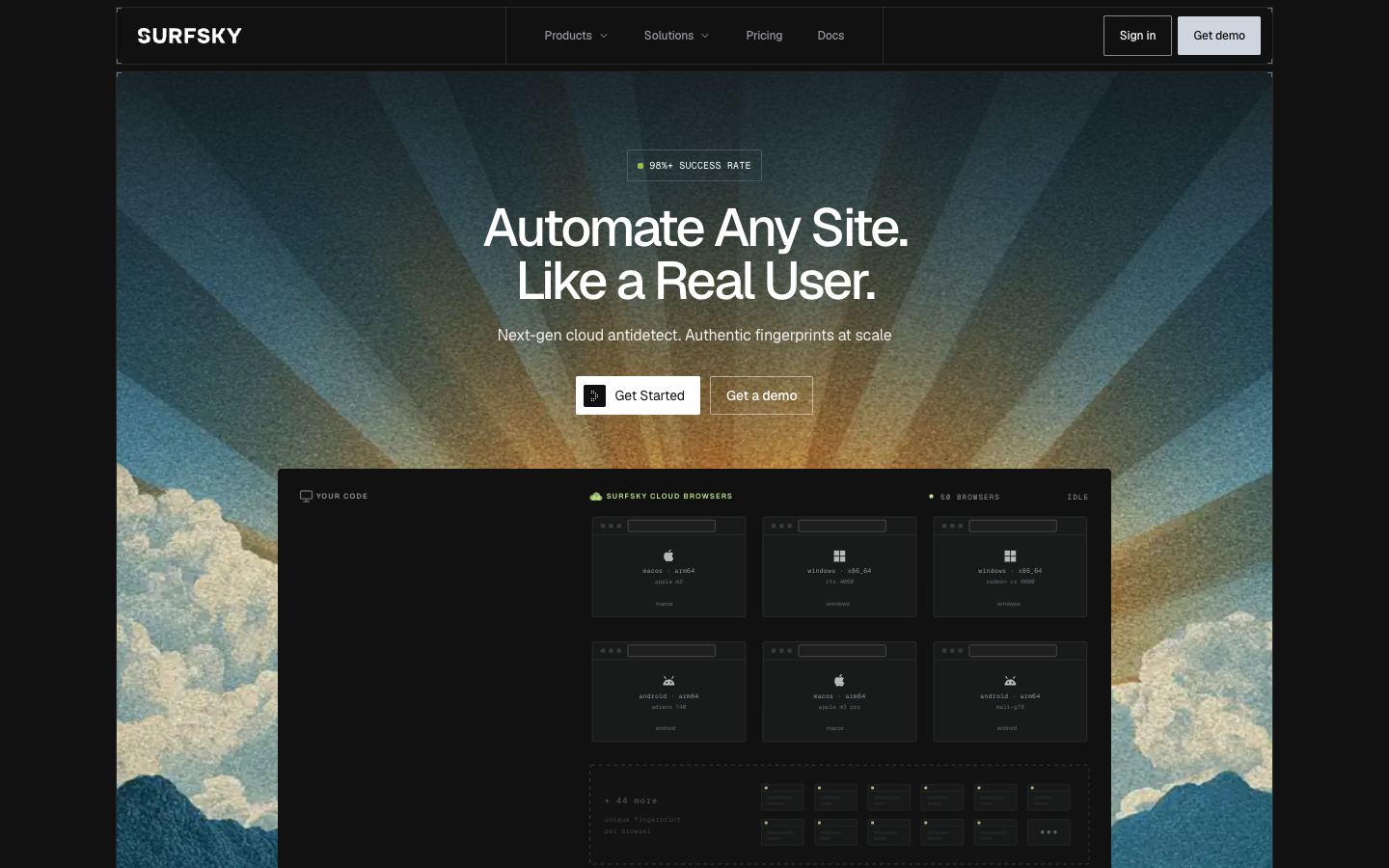Click the monitor icon beside YOUR CODE
1389x868 pixels.
[306, 496]
